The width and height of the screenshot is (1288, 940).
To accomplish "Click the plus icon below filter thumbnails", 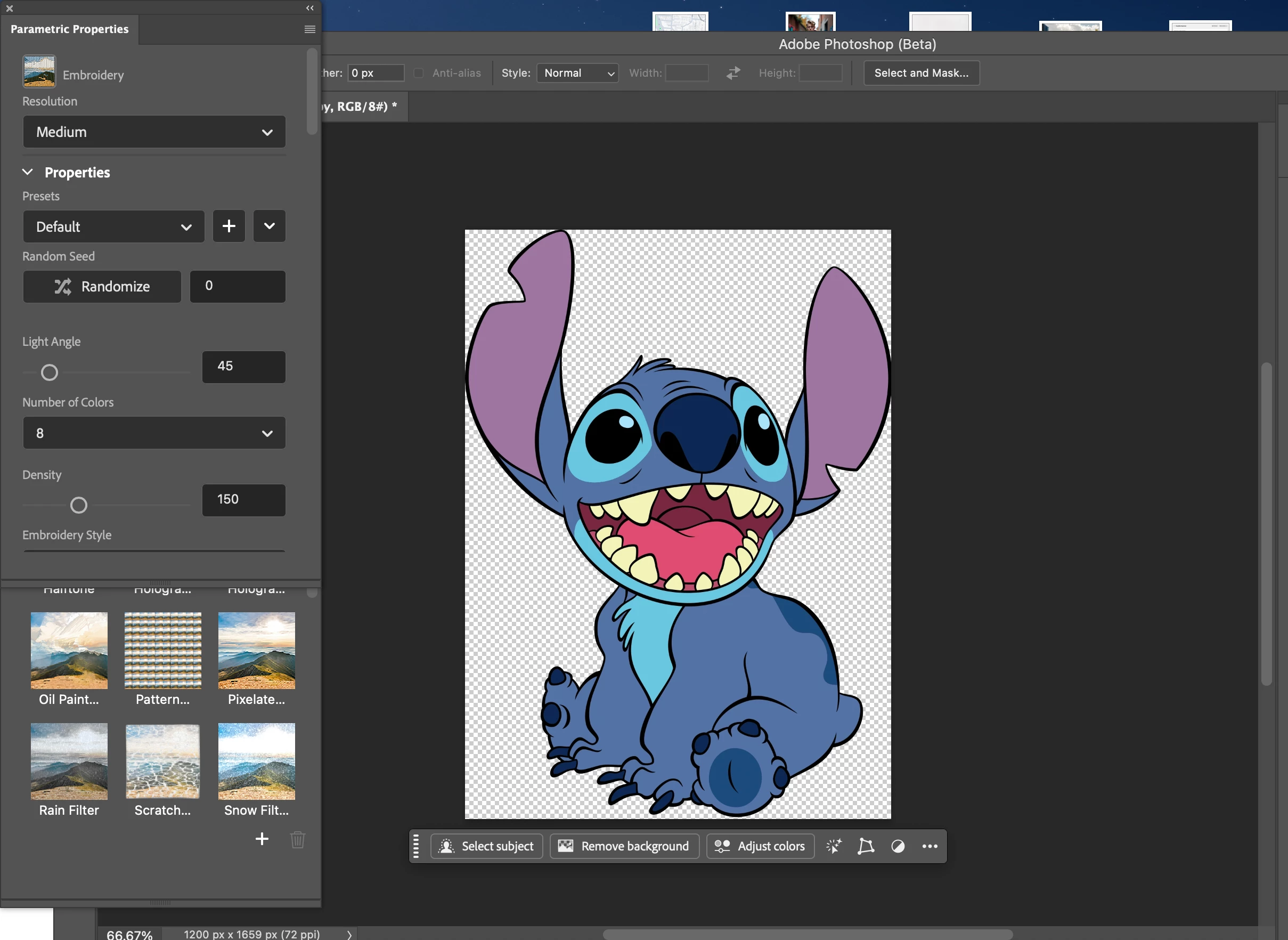I will [262, 839].
